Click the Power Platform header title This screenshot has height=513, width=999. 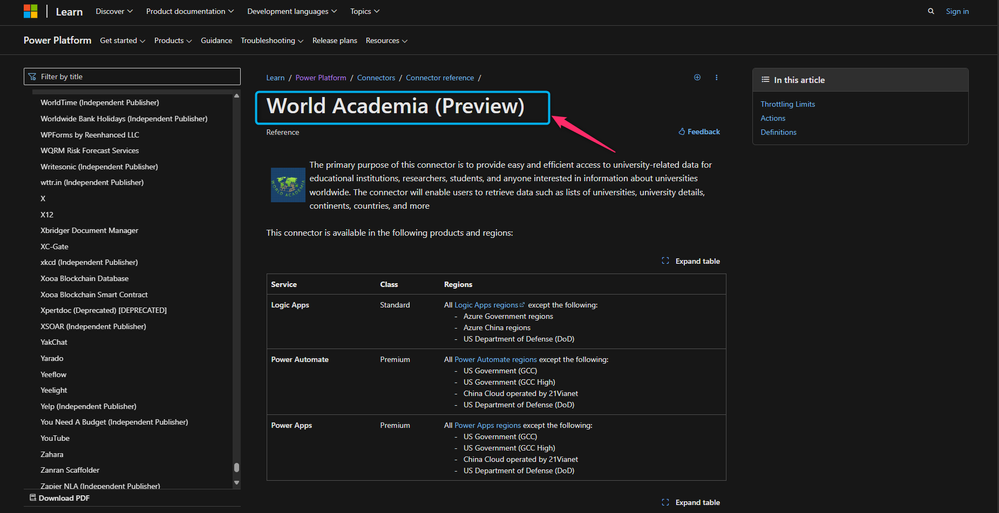coord(57,40)
